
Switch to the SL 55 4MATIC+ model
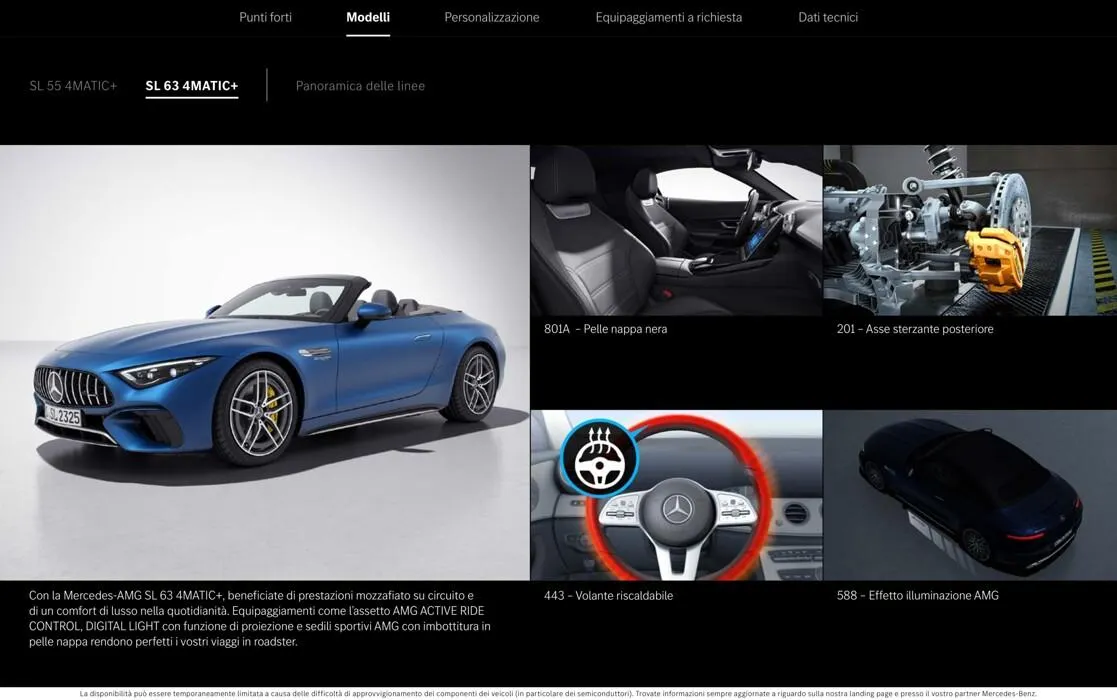pos(72,85)
